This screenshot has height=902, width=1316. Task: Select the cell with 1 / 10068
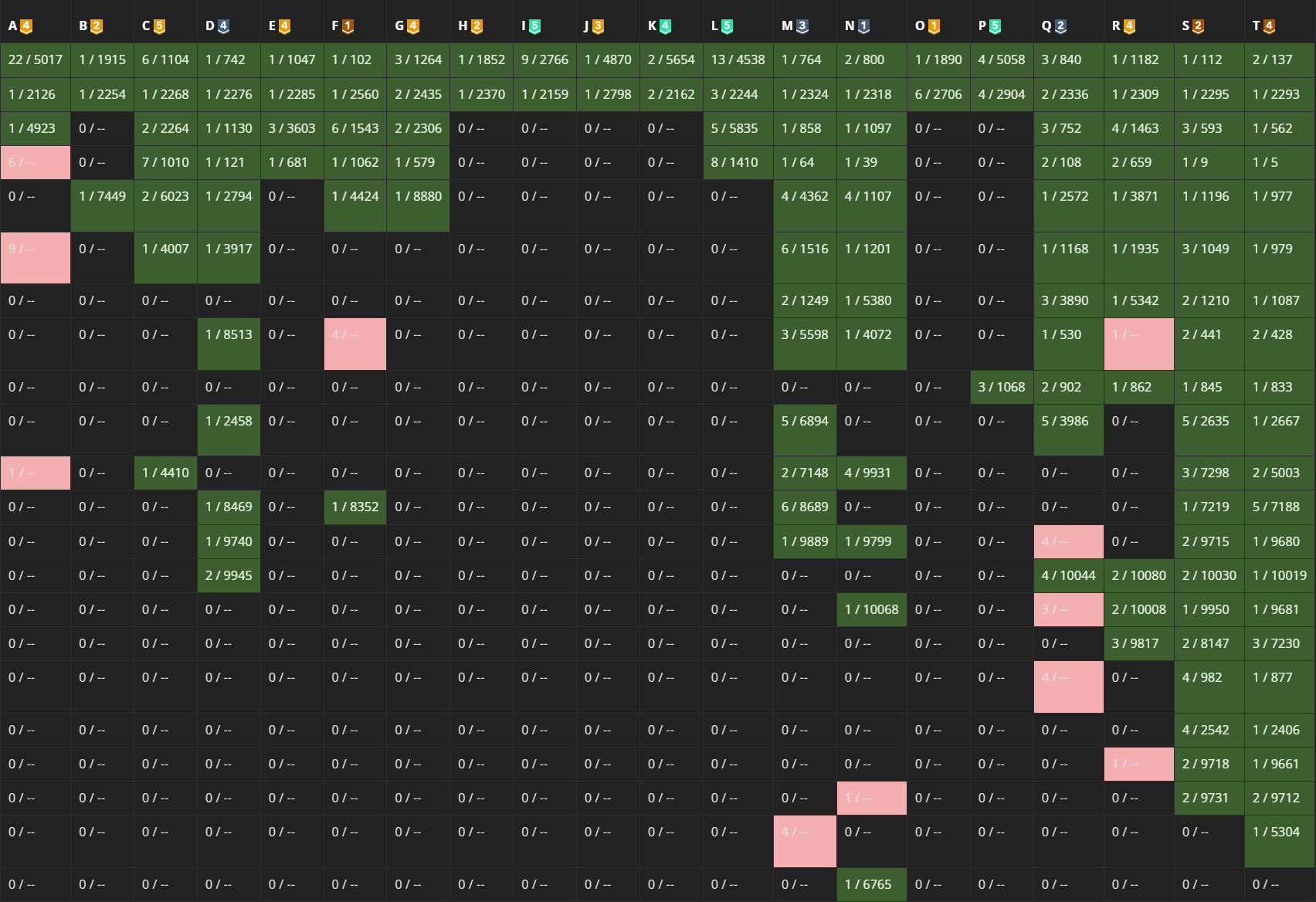click(x=871, y=609)
